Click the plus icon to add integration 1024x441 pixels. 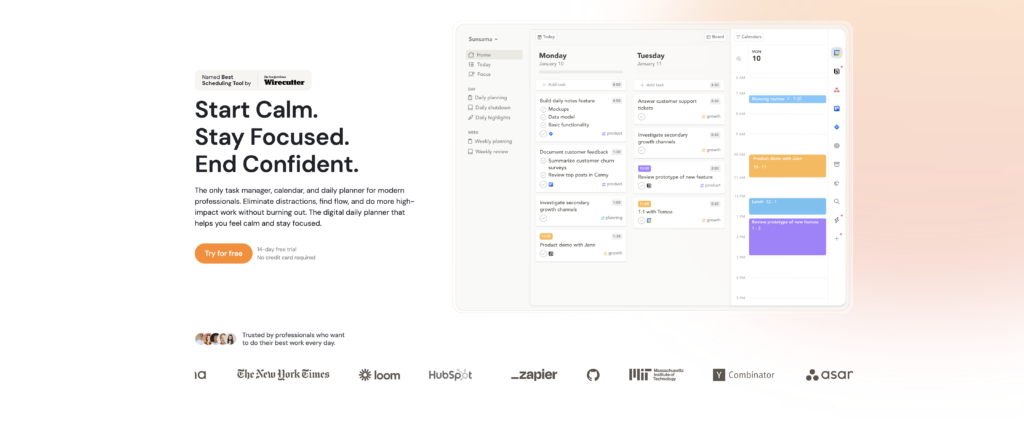[x=837, y=238]
